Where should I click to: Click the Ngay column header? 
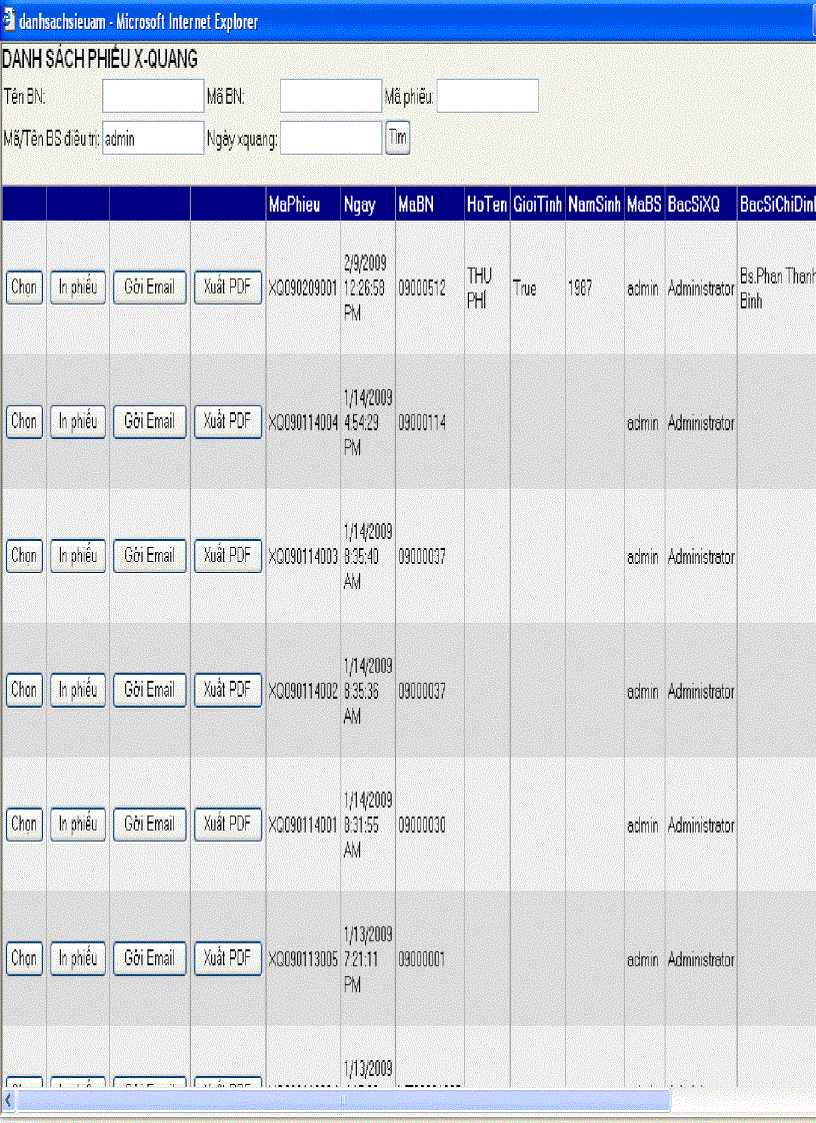click(359, 206)
